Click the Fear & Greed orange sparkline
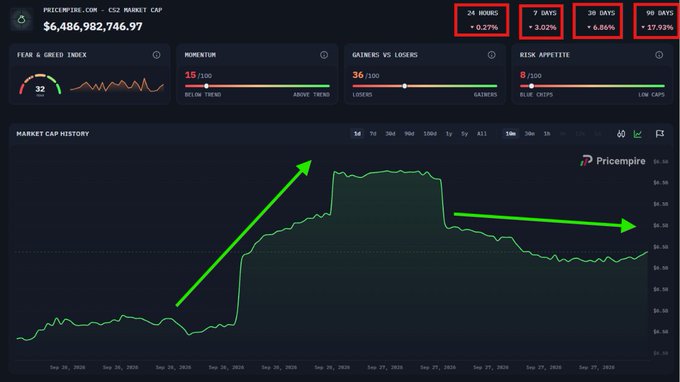 pos(117,85)
